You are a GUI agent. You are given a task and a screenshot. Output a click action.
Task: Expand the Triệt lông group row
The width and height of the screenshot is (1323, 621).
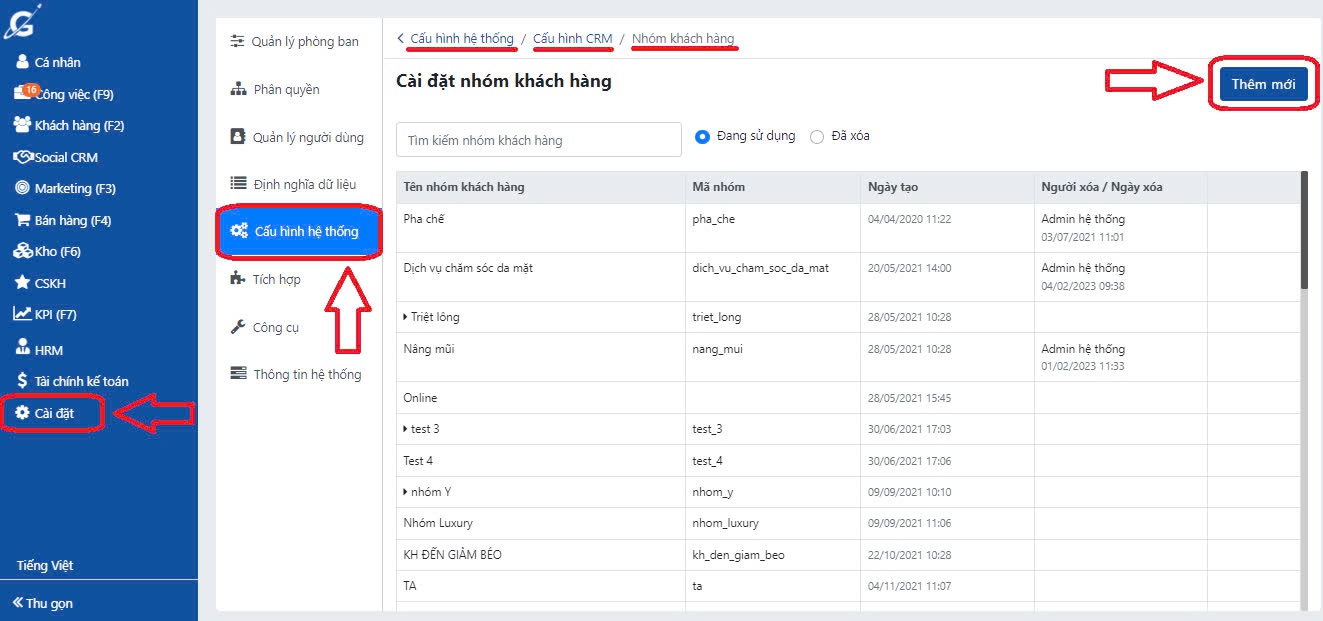pos(405,317)
